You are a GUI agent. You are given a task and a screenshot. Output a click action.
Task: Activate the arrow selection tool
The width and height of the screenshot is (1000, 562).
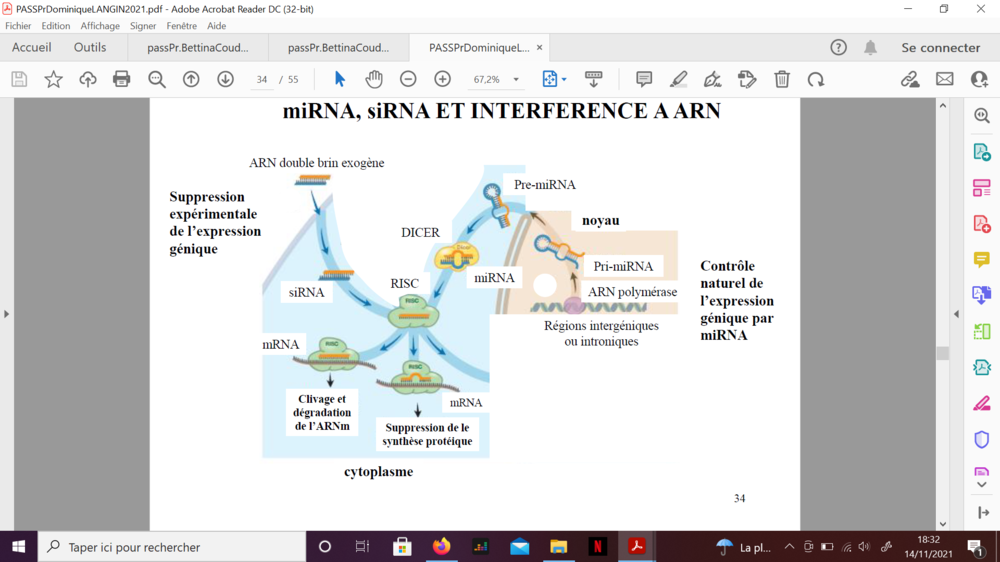point(340,79)
